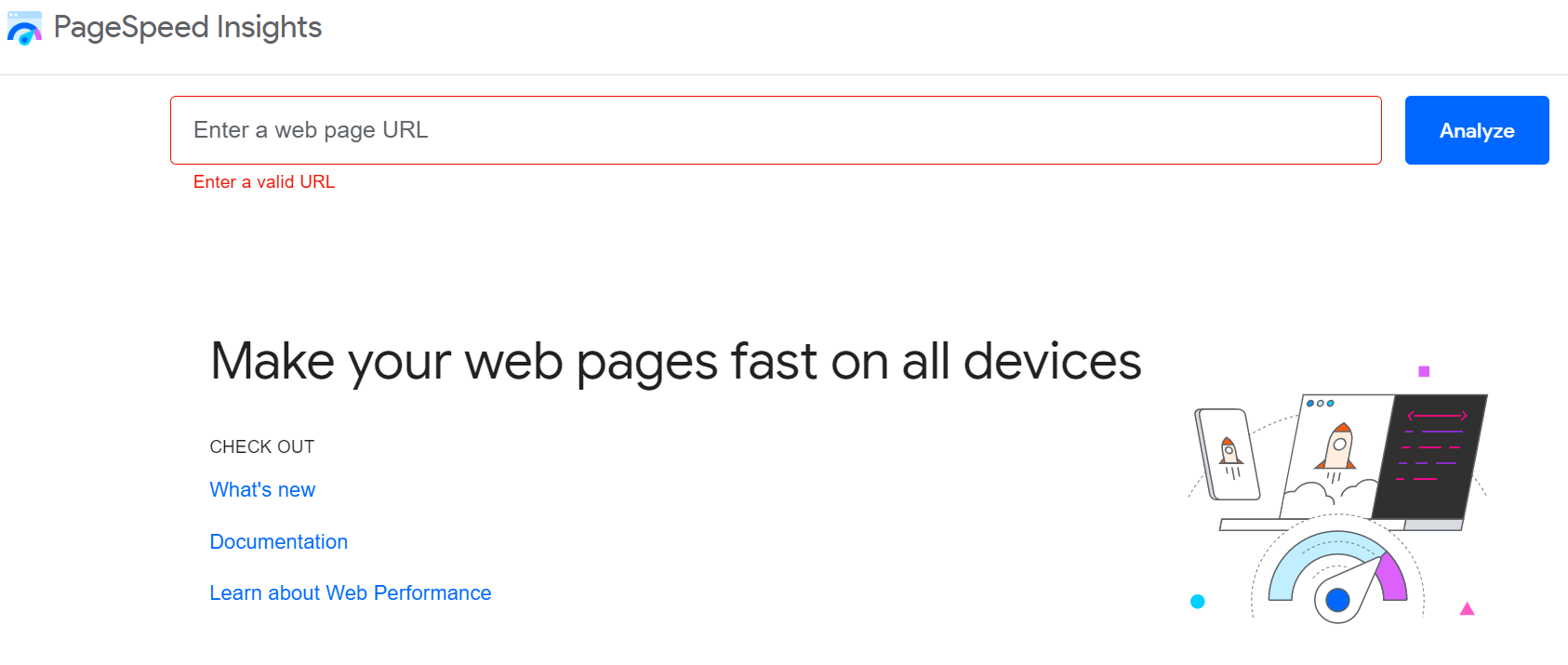This screenshot has width=1568, height=665.
Task: Click the blue Analyze button
Action: click(1477, 130)
